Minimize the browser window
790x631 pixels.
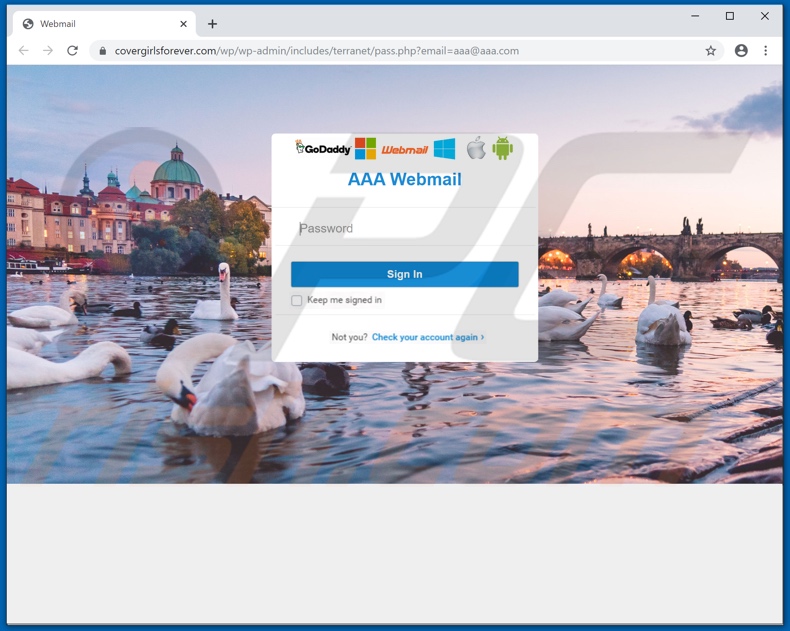(x=695, y=16)
